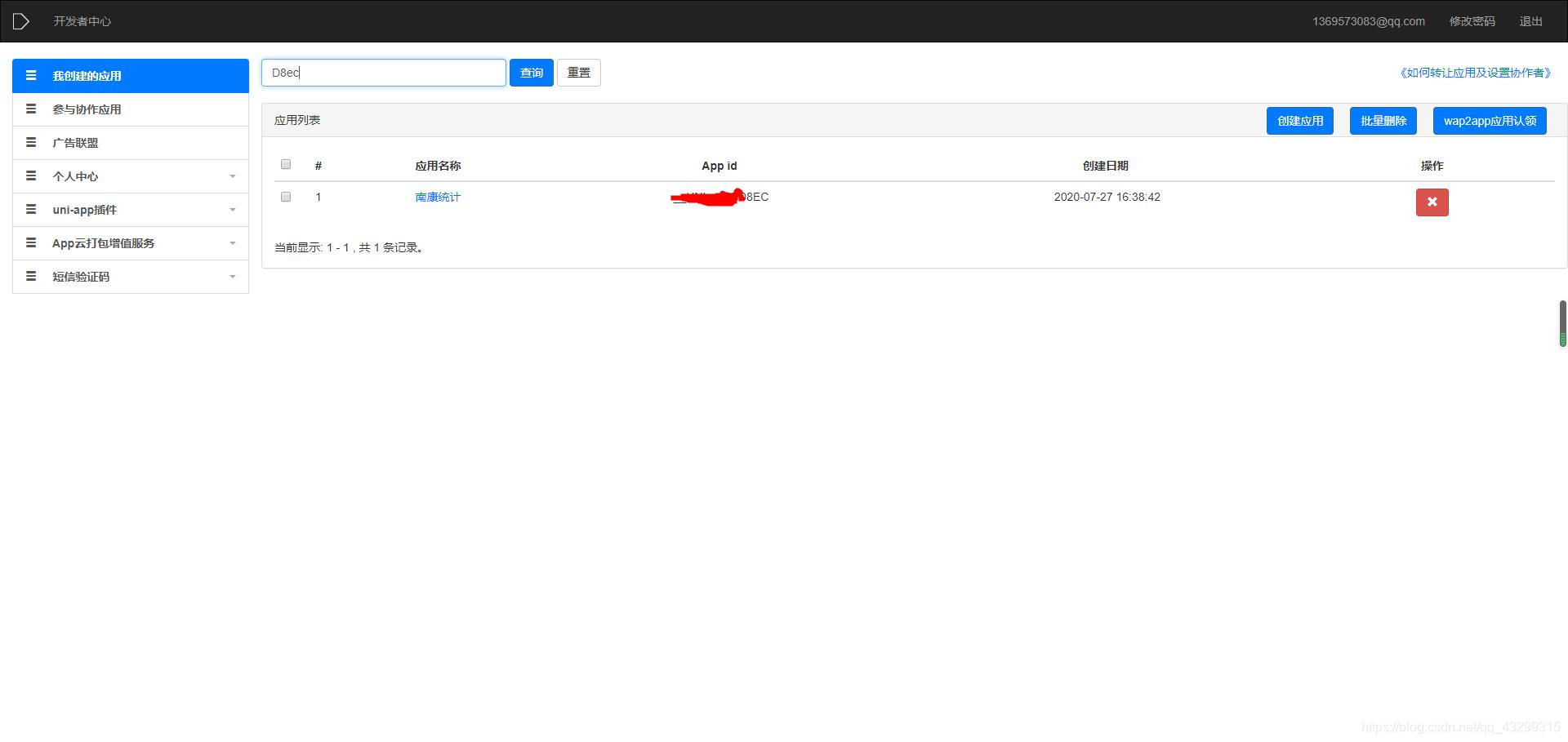The width and height of the screenshot is (1568, 742).
Task: Click the date 2020-07-27 16:38:42 cell
Action: point(1107,197)
